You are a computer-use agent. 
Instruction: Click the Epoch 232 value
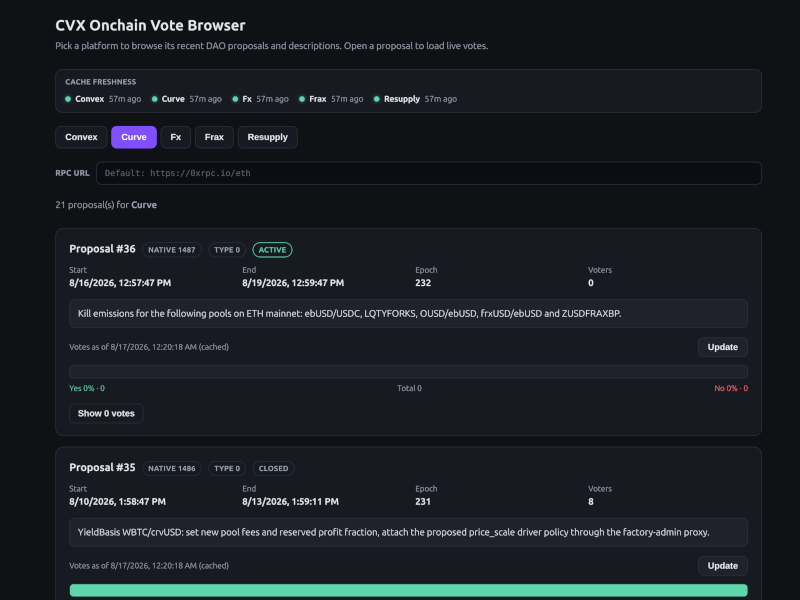423,283
